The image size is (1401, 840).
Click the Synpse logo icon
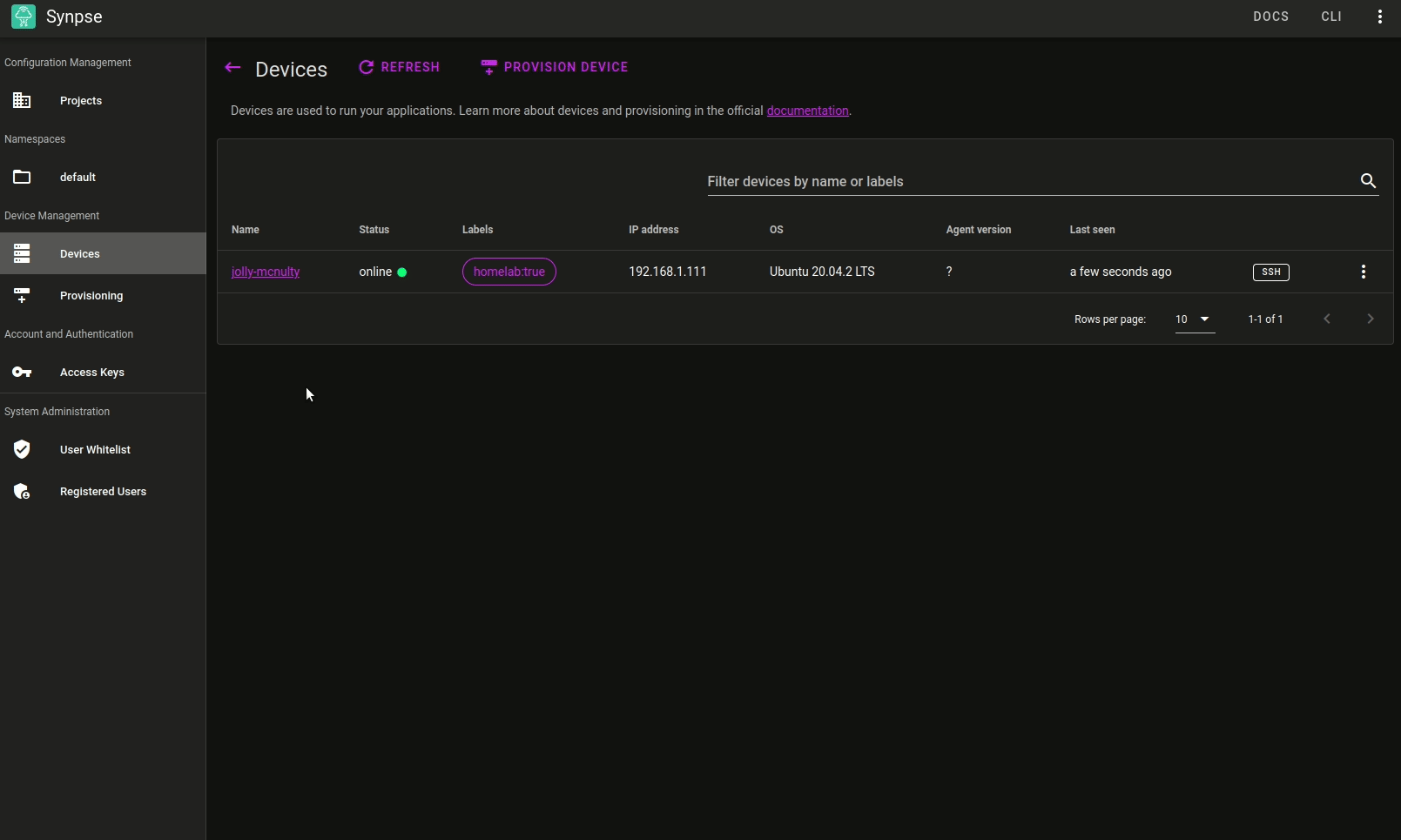[24, 17]
